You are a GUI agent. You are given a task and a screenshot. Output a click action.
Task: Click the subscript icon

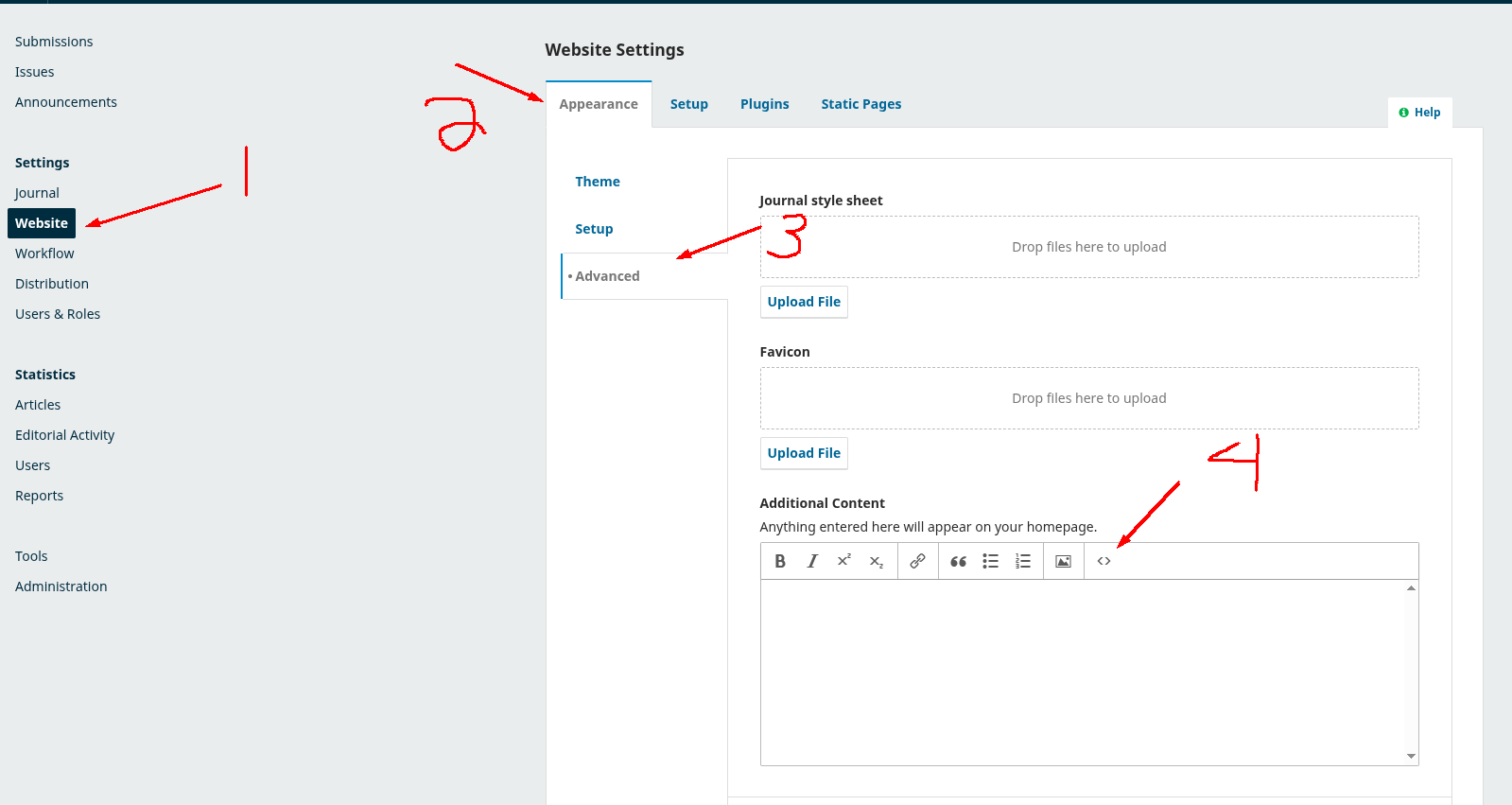point(877,561)
